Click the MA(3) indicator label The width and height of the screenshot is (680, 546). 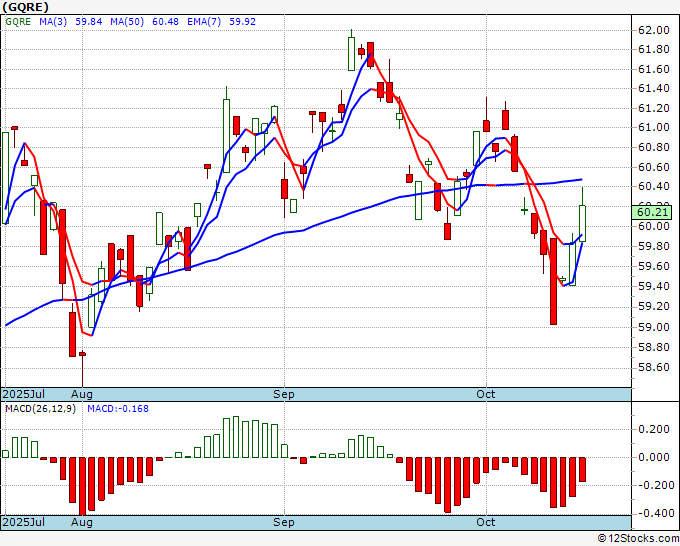[x=53, y=22]
